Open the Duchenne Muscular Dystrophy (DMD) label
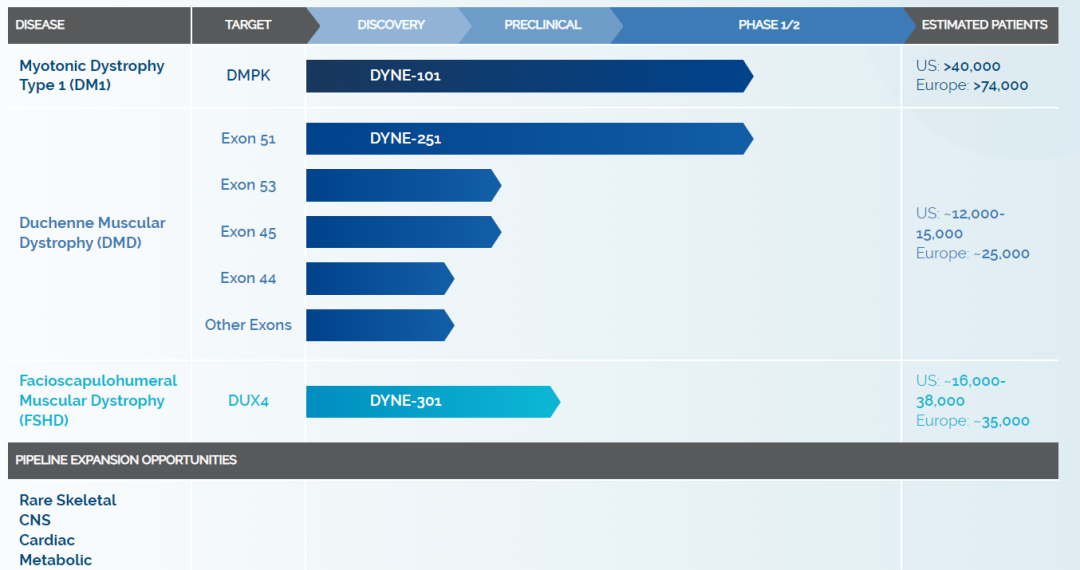 tap(92, 233)
